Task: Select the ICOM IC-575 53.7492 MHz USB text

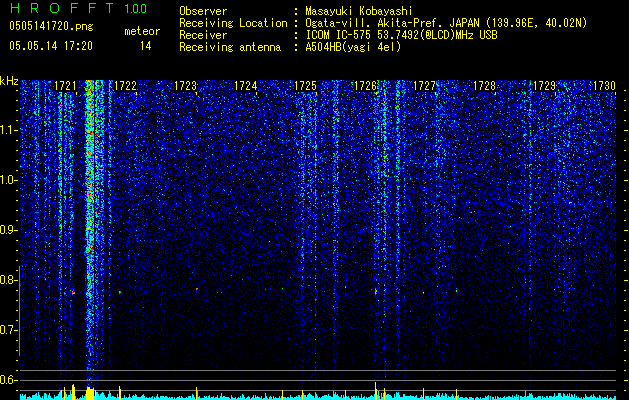Action: click(x=401, y=35)
